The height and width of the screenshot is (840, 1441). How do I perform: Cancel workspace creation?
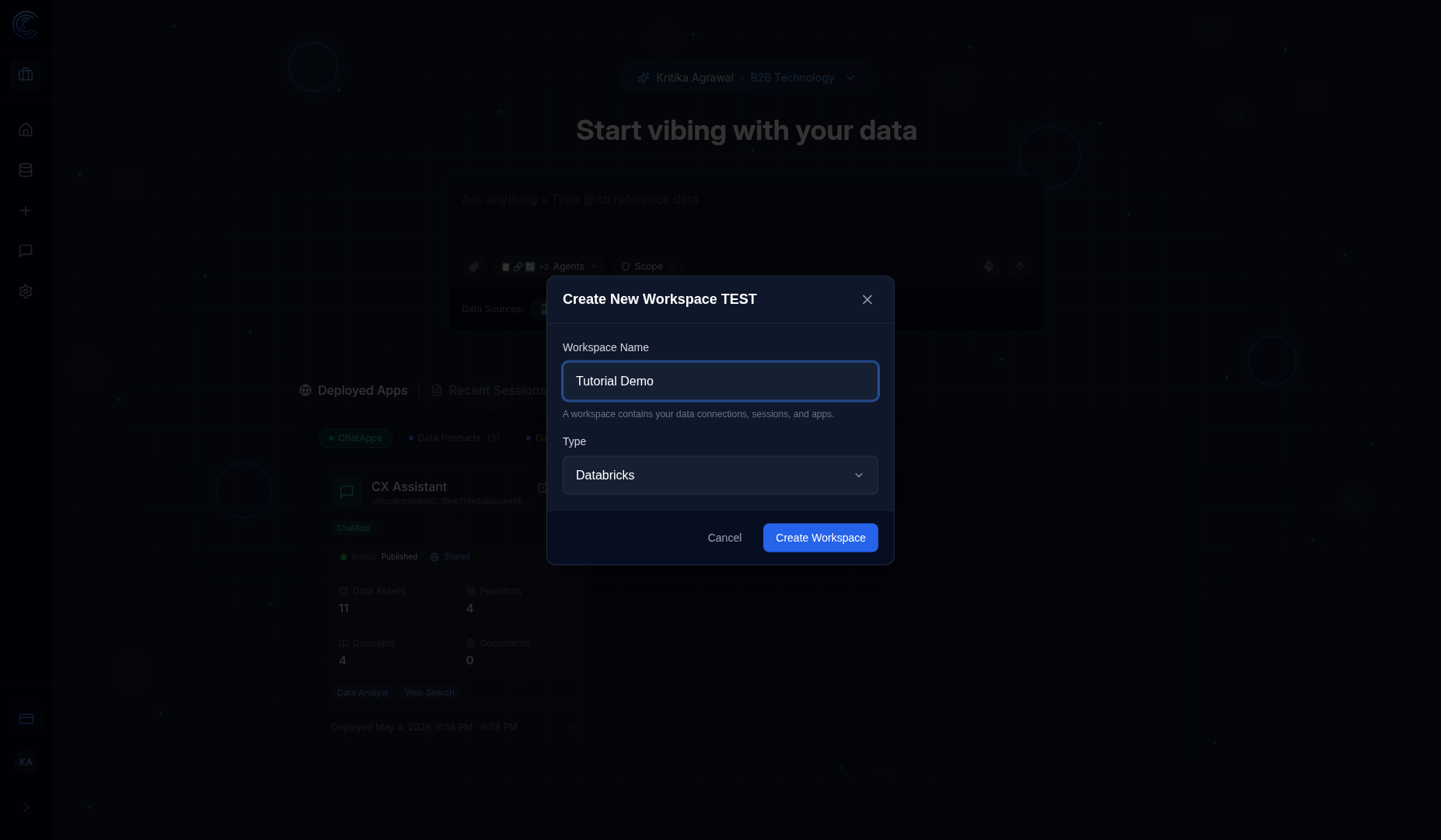(724, 538)
